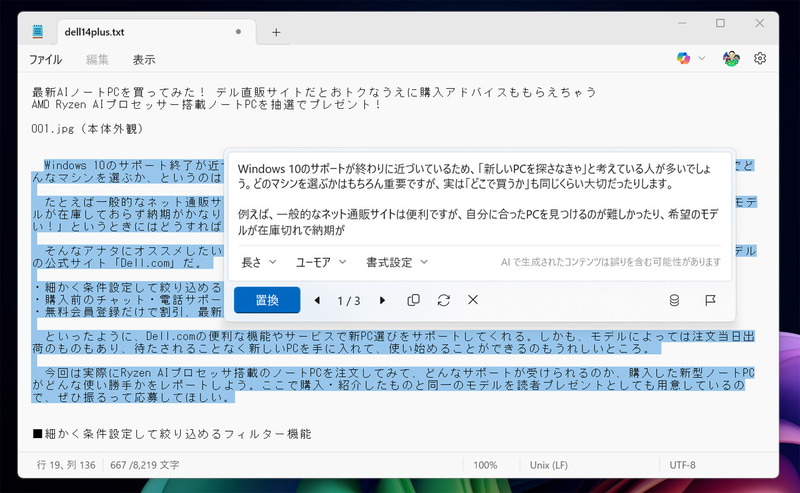
Task: Open Notepad settings gear
Action: [760, 58]
